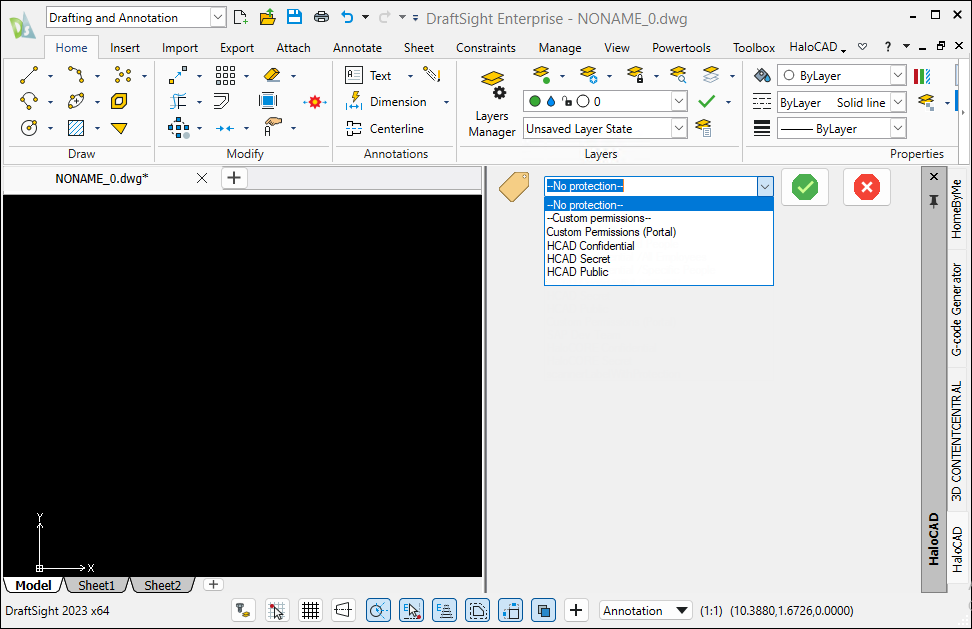Viewport: 972px width, 629px height.
Task: Switch to the Sheet1 tab
Action: tap(97, 585)
